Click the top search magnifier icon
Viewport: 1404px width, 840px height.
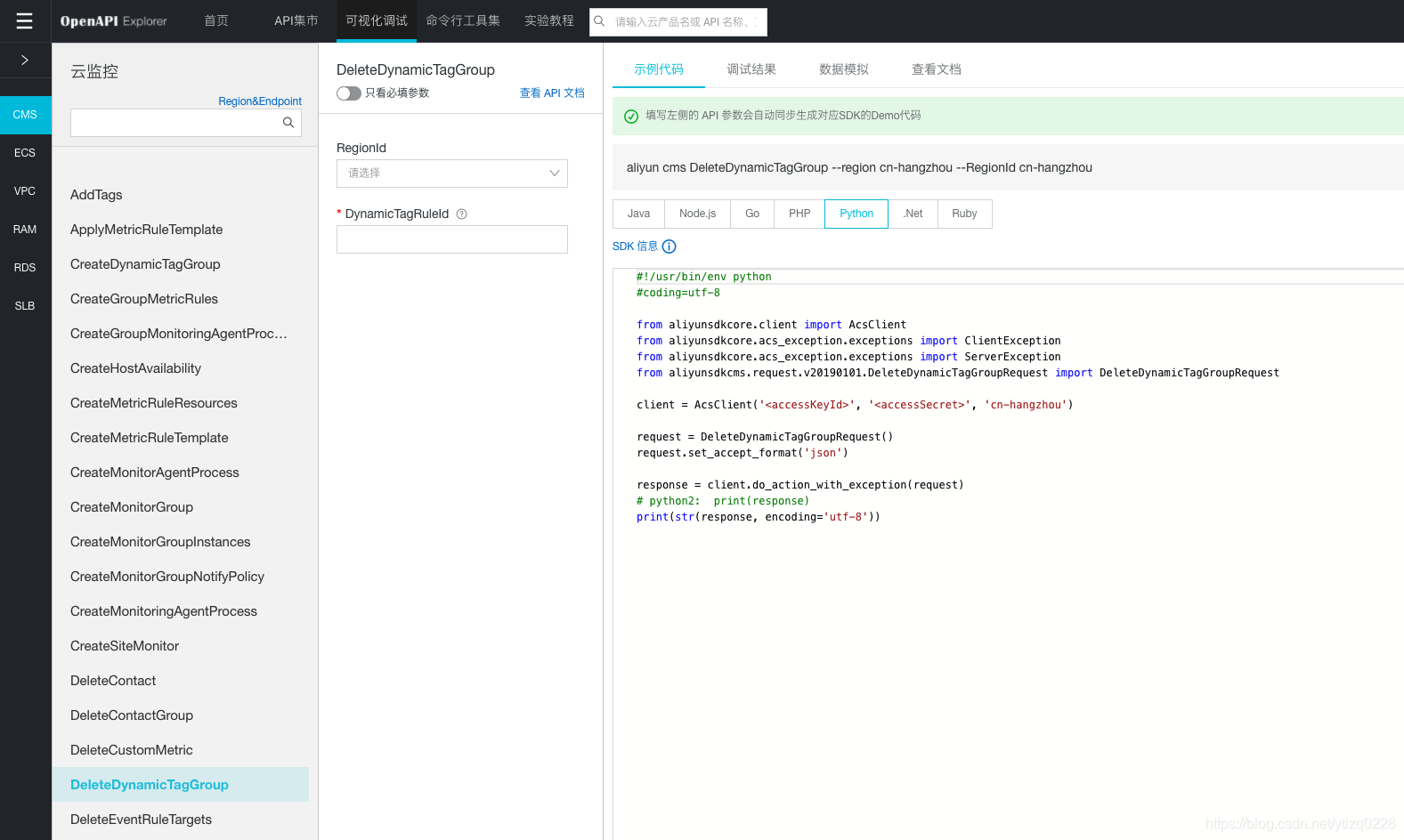[600, 21]
